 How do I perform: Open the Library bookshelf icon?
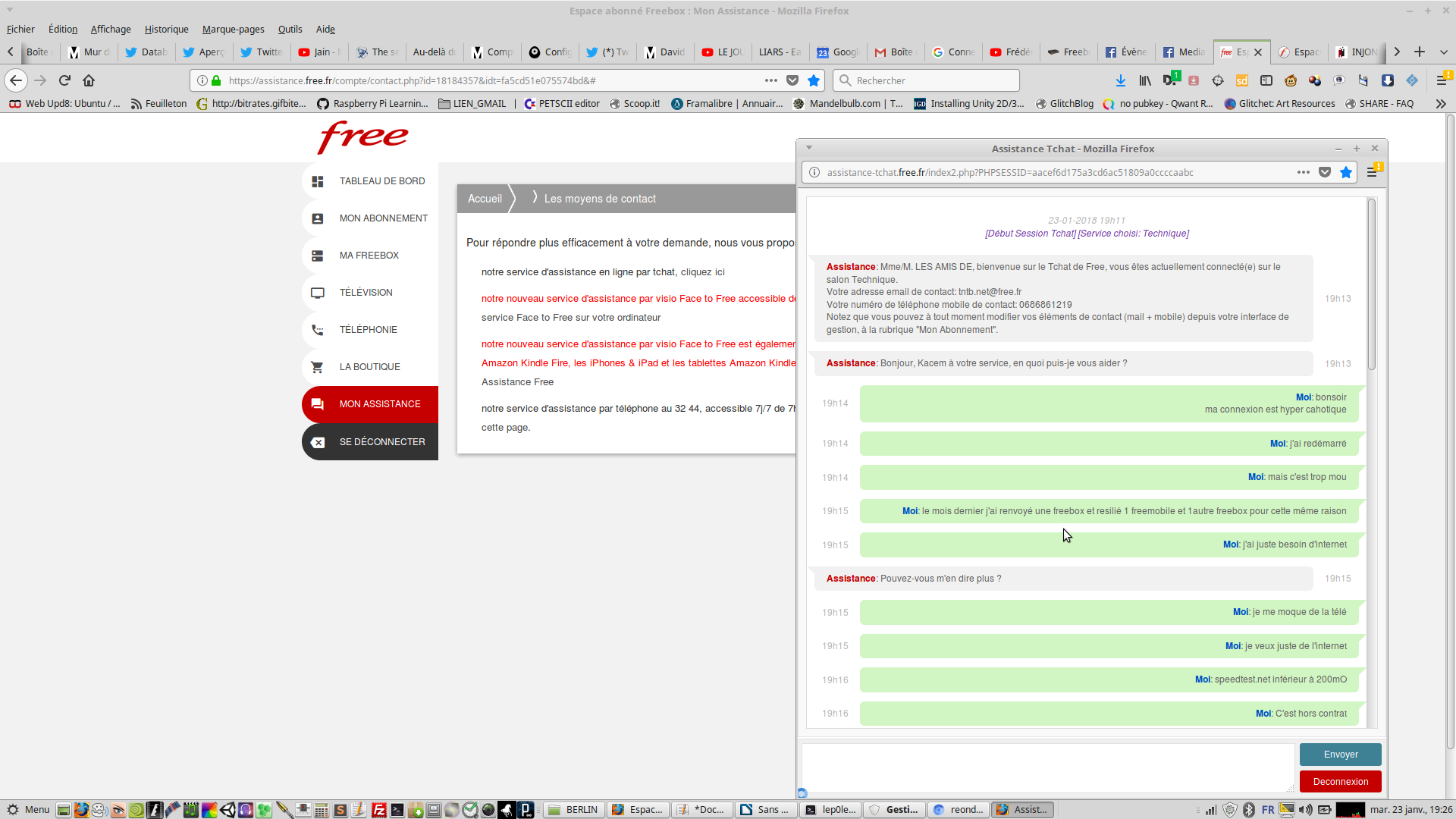pos(1145,80)
